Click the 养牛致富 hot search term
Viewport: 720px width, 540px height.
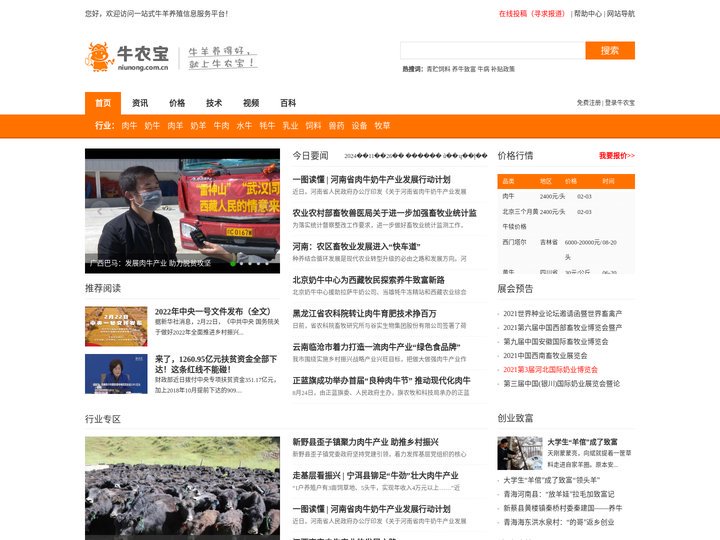(464, 69)
